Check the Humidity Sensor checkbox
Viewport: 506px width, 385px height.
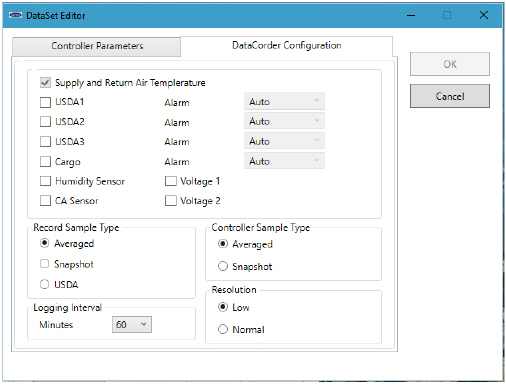pos(45,181)
